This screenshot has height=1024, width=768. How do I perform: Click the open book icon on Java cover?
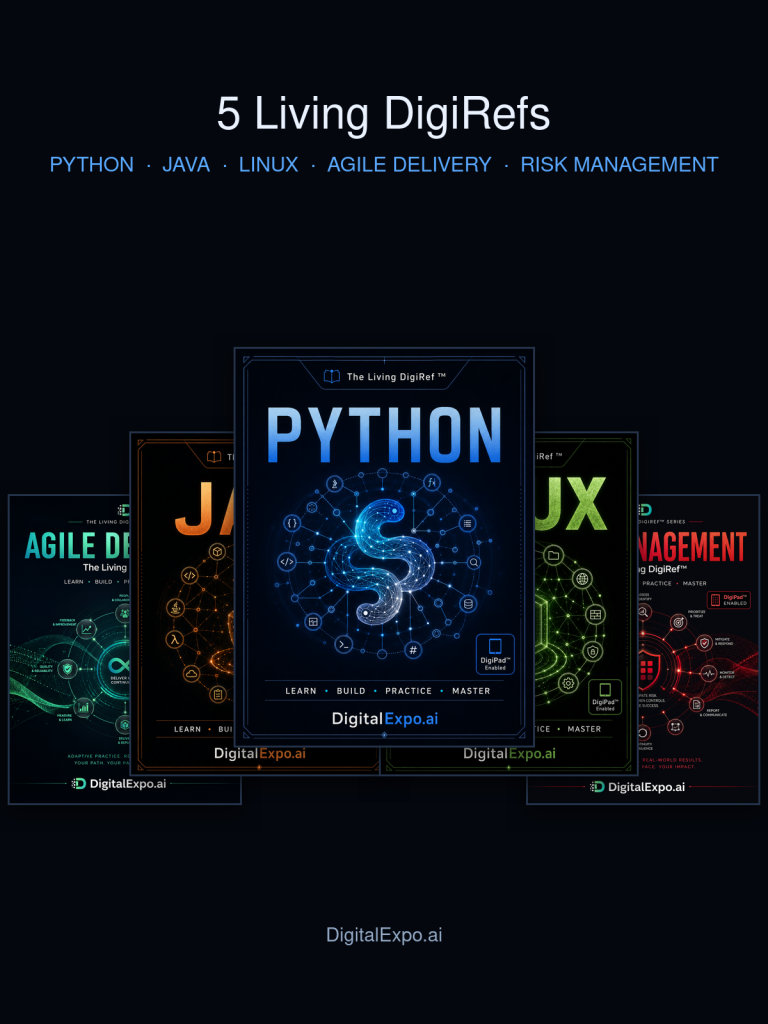[214, 457]
